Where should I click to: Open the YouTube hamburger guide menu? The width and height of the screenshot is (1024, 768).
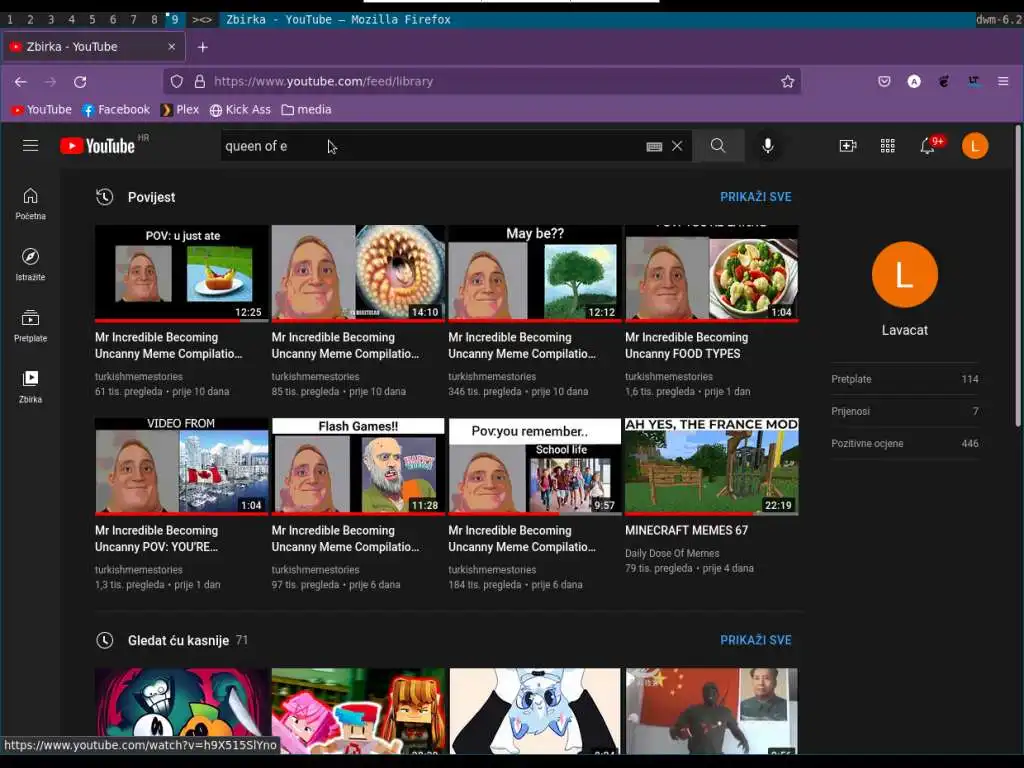coord(30,146)
